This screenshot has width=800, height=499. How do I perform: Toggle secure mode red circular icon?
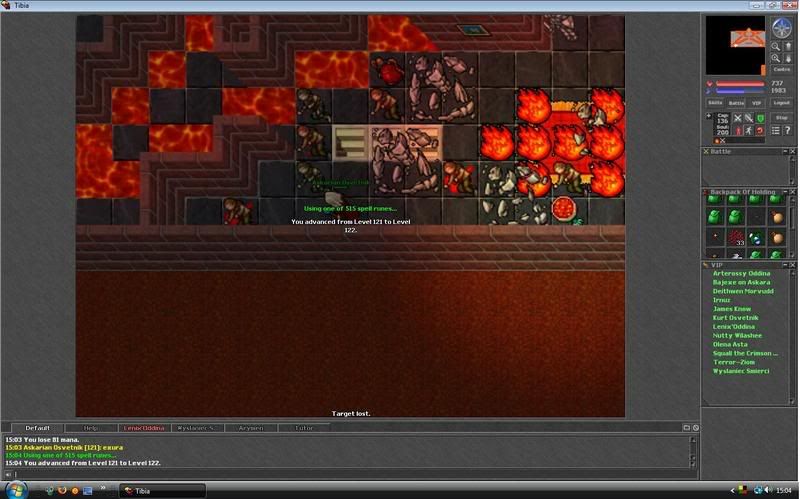(x=760, y=131)
